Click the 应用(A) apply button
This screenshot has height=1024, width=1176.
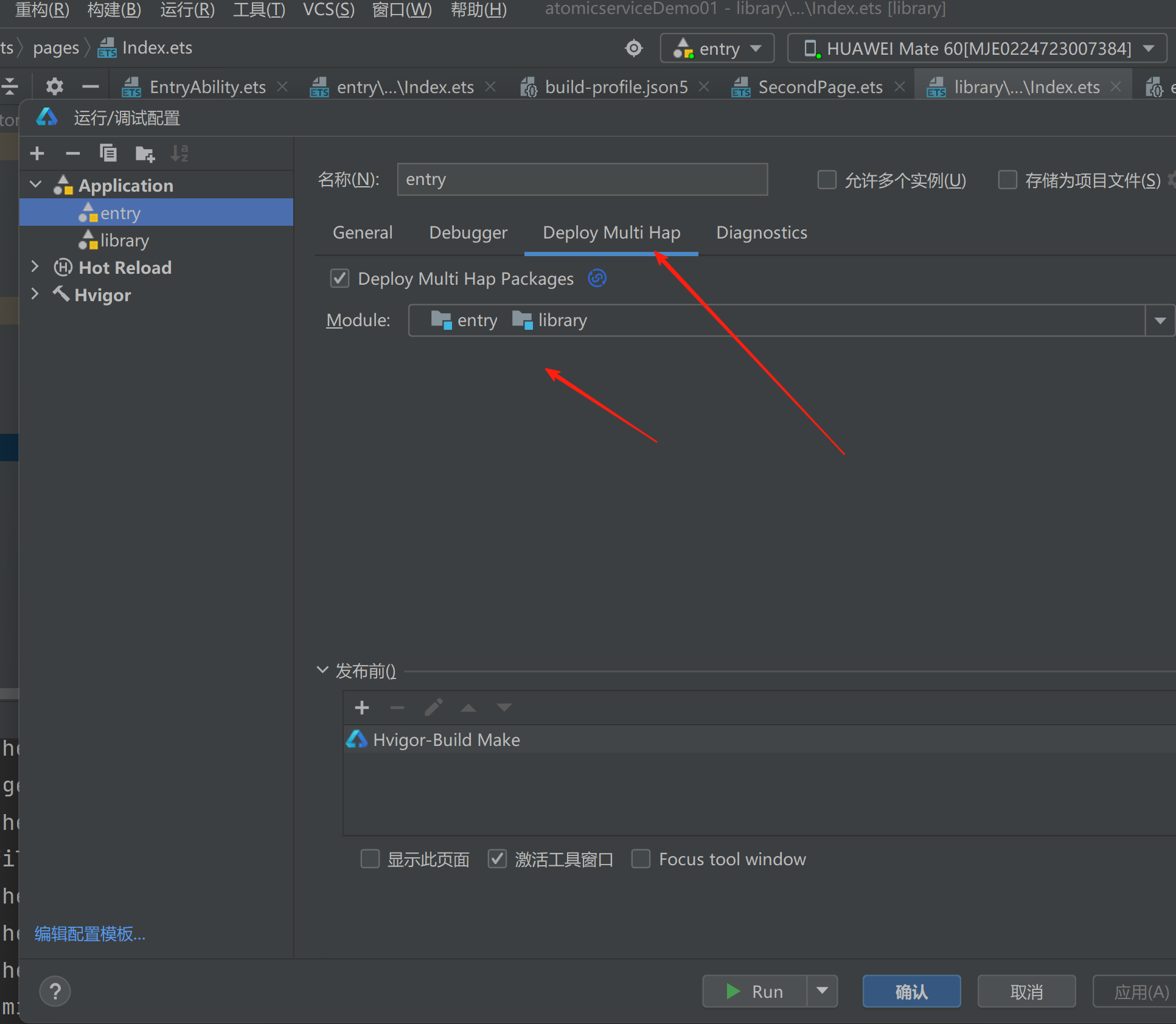[1135, 991]
